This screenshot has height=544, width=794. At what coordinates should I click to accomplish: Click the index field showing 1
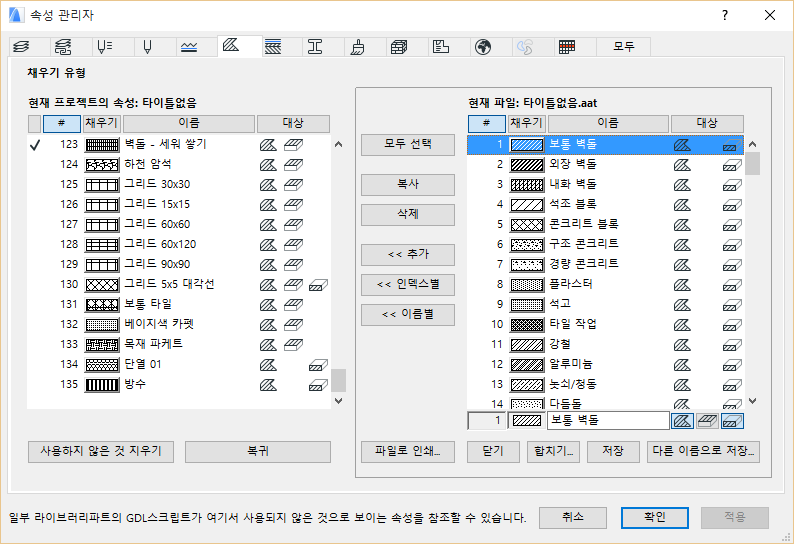(x=486, y=420)
